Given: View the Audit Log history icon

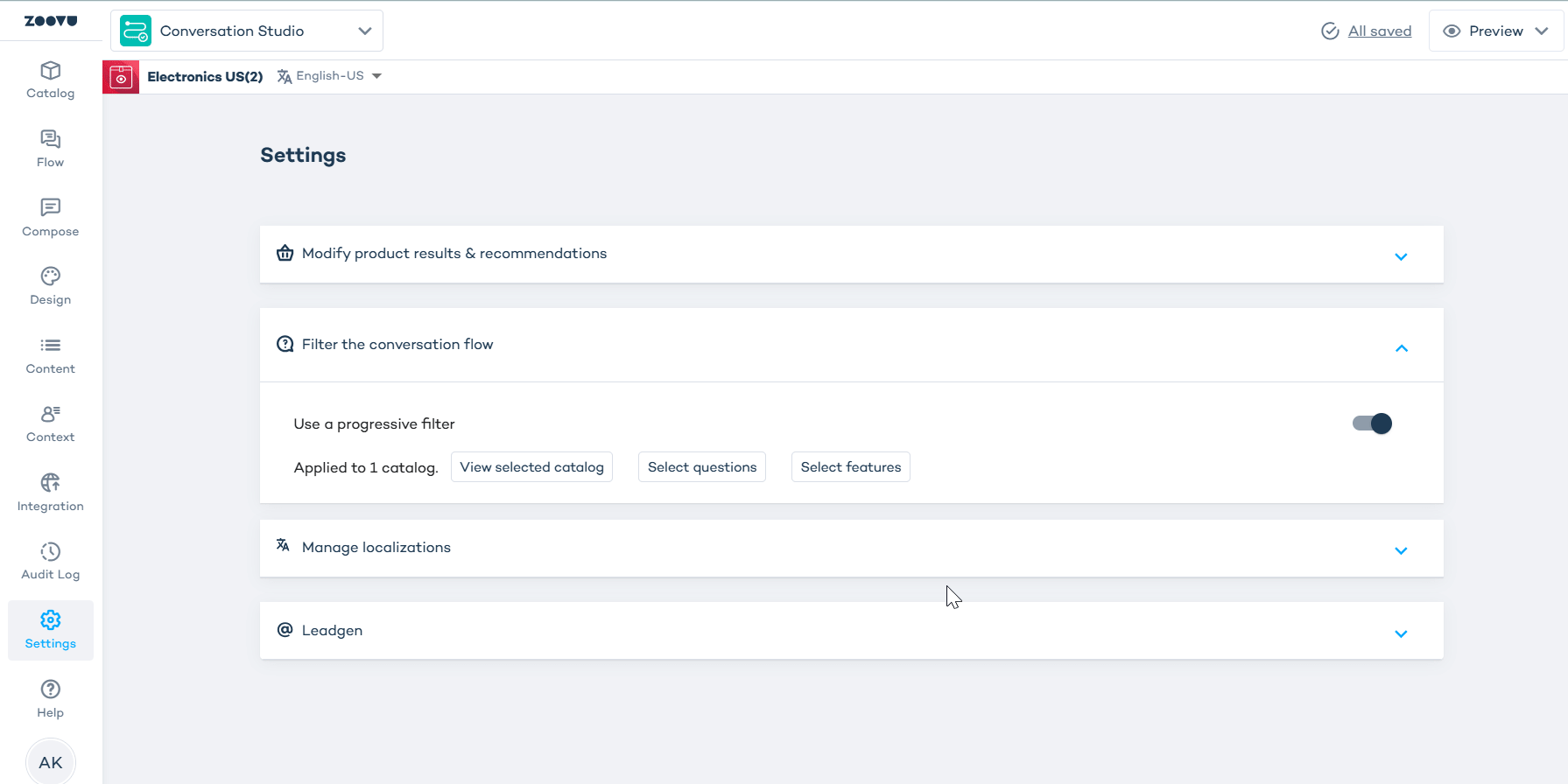Looking at the screenshot, I should tap(50, 552).
